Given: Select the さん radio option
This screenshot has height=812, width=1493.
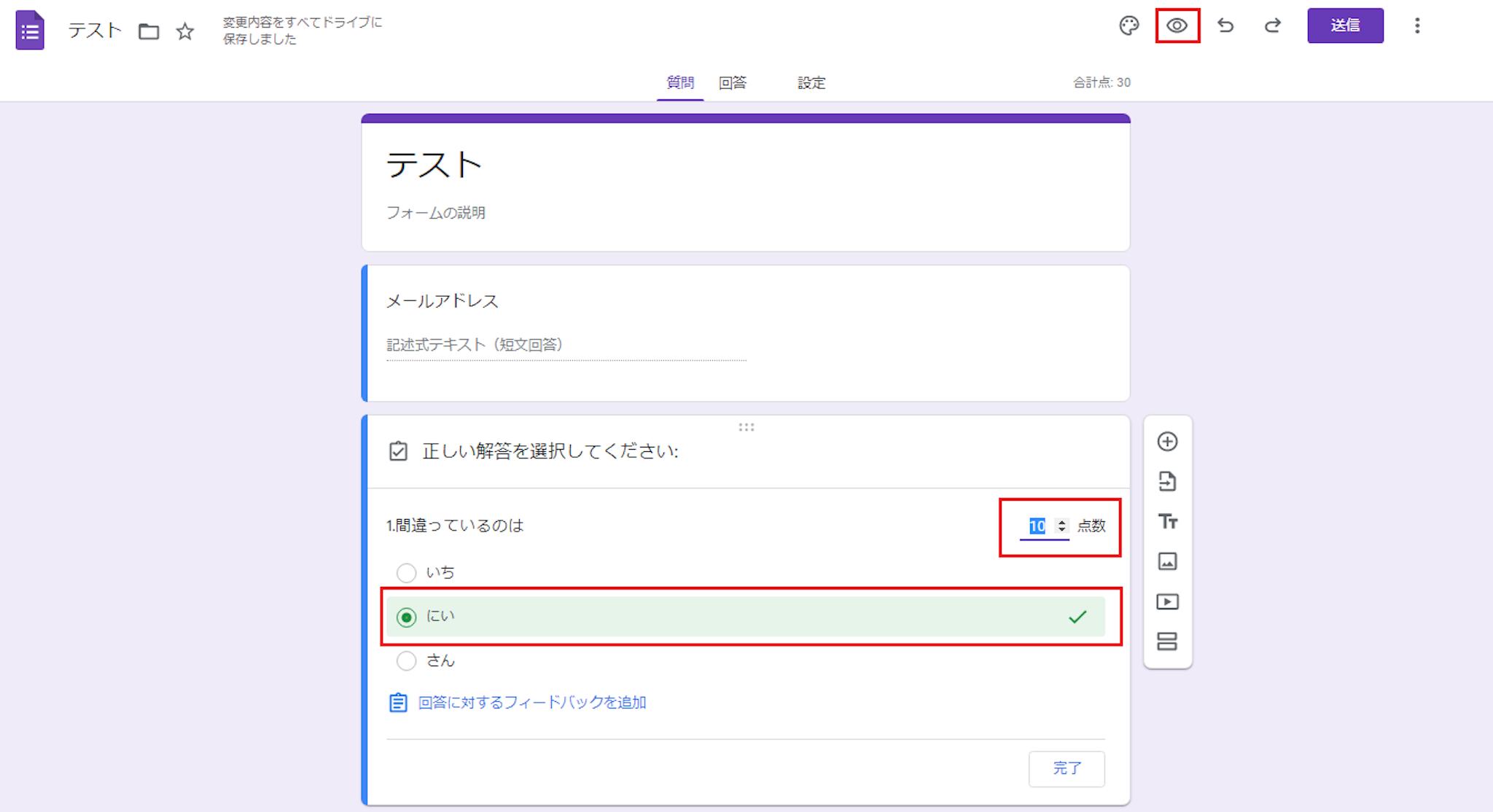Looking at the screenshot, I should pyautogui.click(x=407, y=661).
